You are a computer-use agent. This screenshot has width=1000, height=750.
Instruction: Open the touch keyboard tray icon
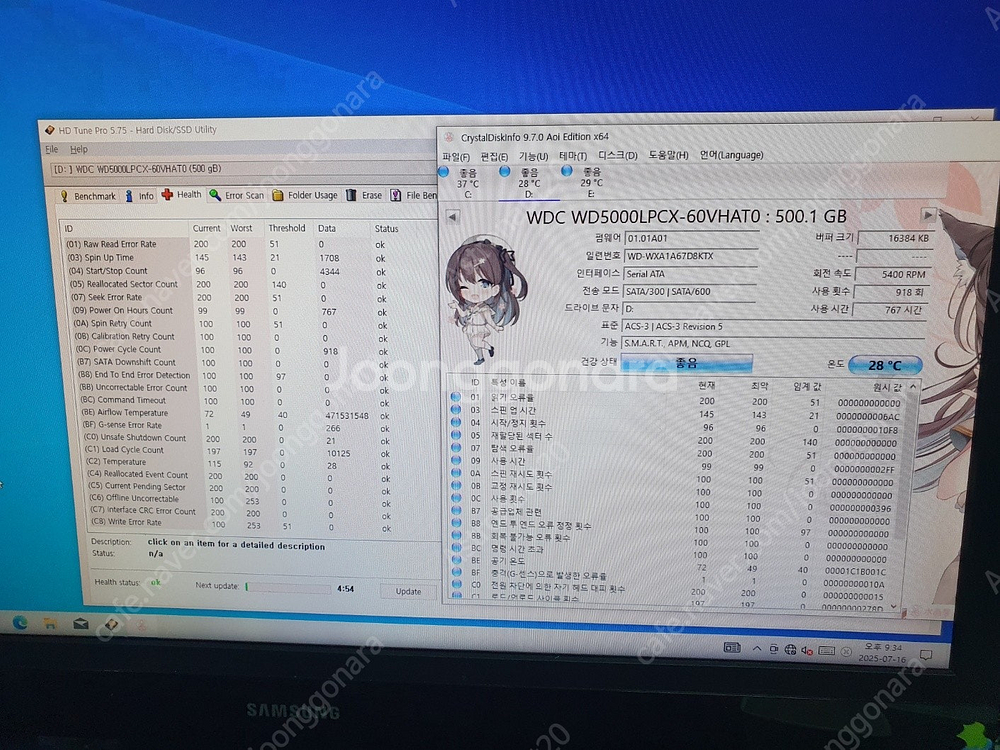tap(827, 651)
